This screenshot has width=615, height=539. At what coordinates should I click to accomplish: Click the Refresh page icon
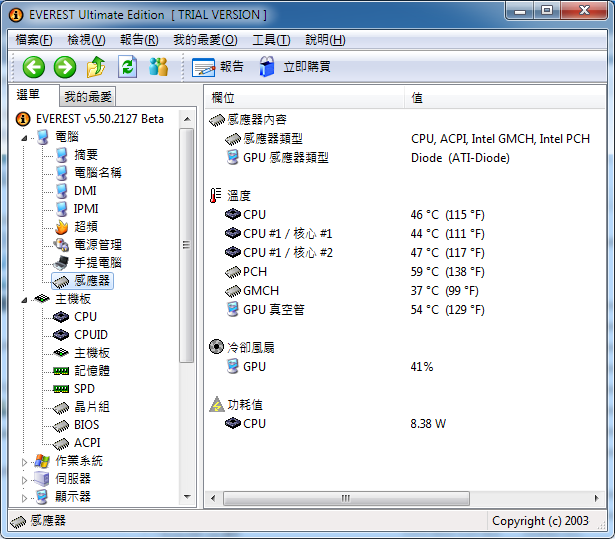[127, 67]
